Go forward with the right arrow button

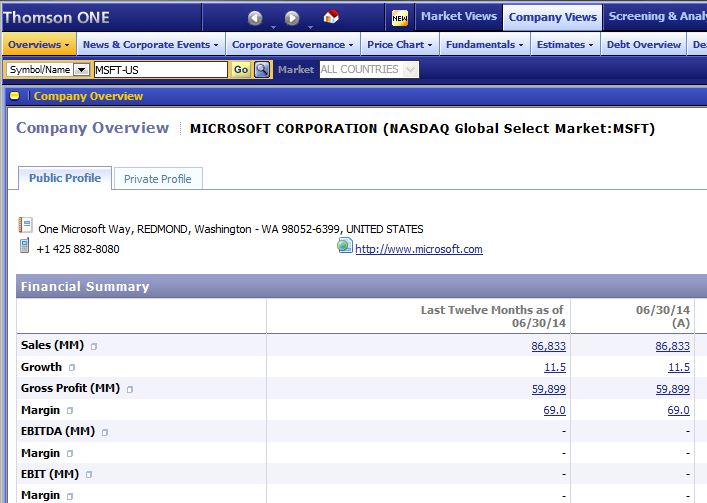[292, 18]
